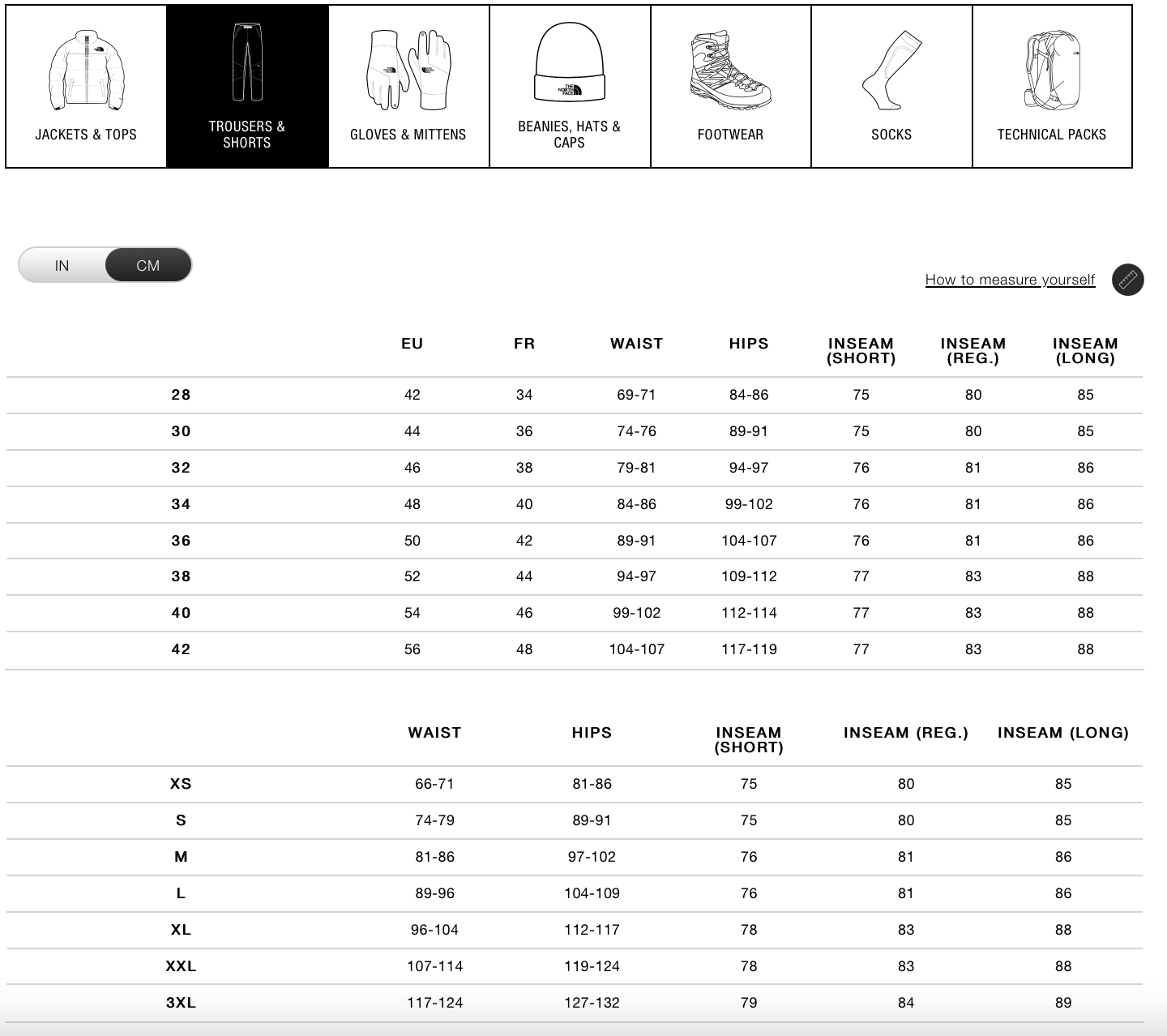Screen dimensions: 1167x1036
Task: Click the size 28 row label
Action: click(x=181, y=395)
